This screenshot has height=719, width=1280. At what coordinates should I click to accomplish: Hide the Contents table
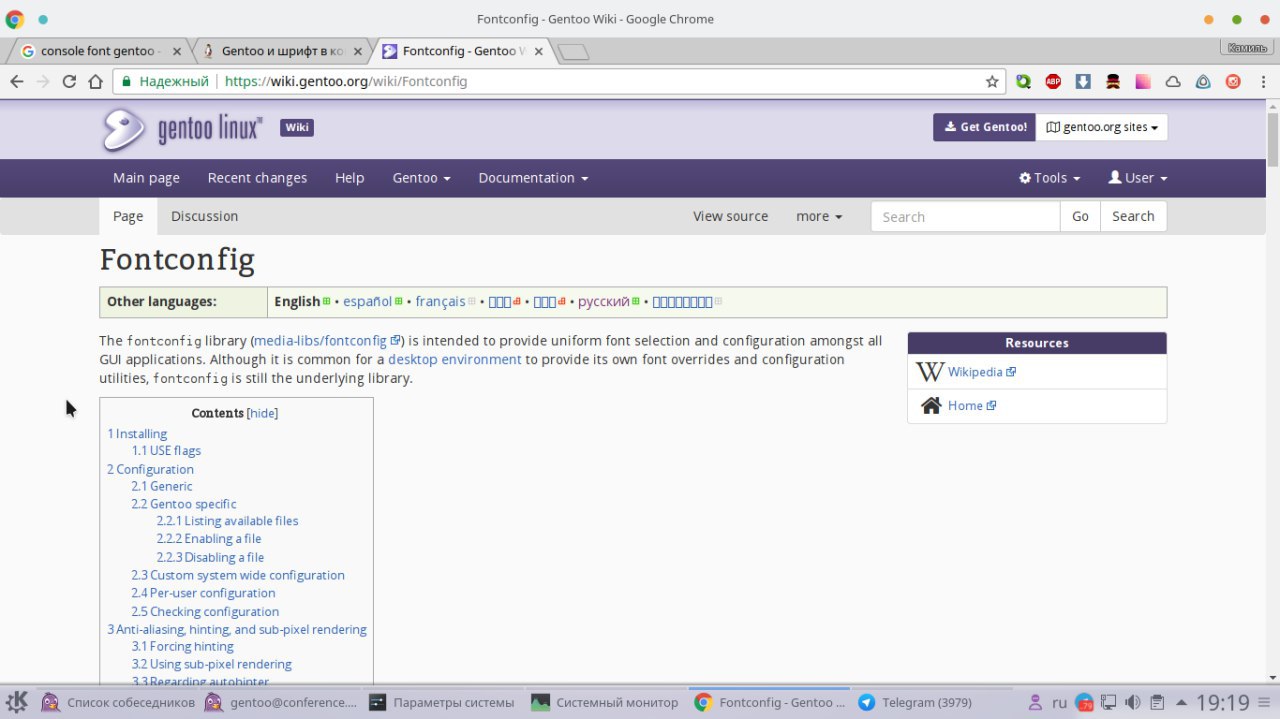[263, 413]
